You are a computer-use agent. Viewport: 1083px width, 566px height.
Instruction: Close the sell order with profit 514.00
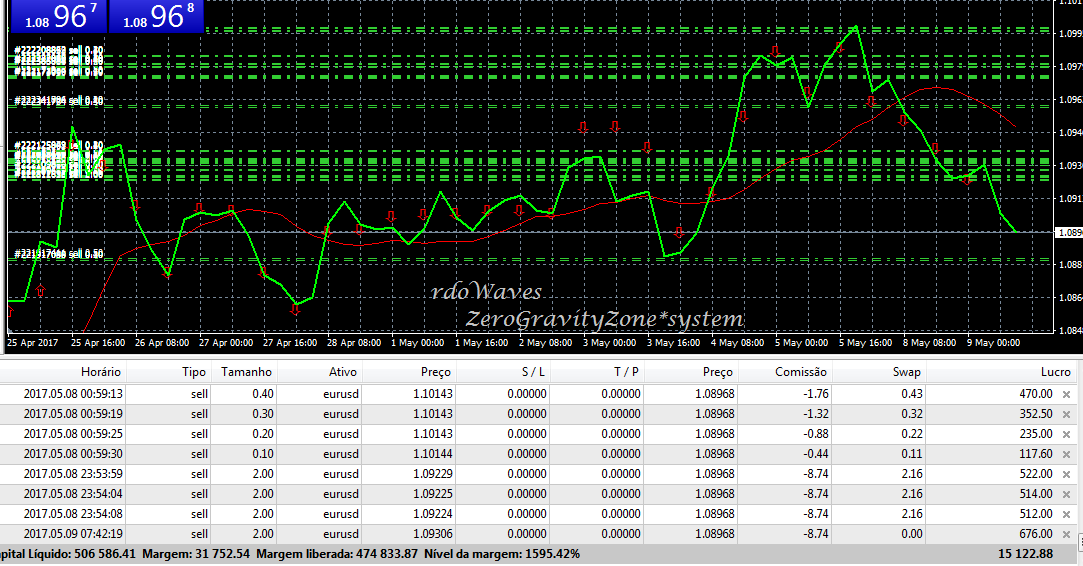point(1066,494)
